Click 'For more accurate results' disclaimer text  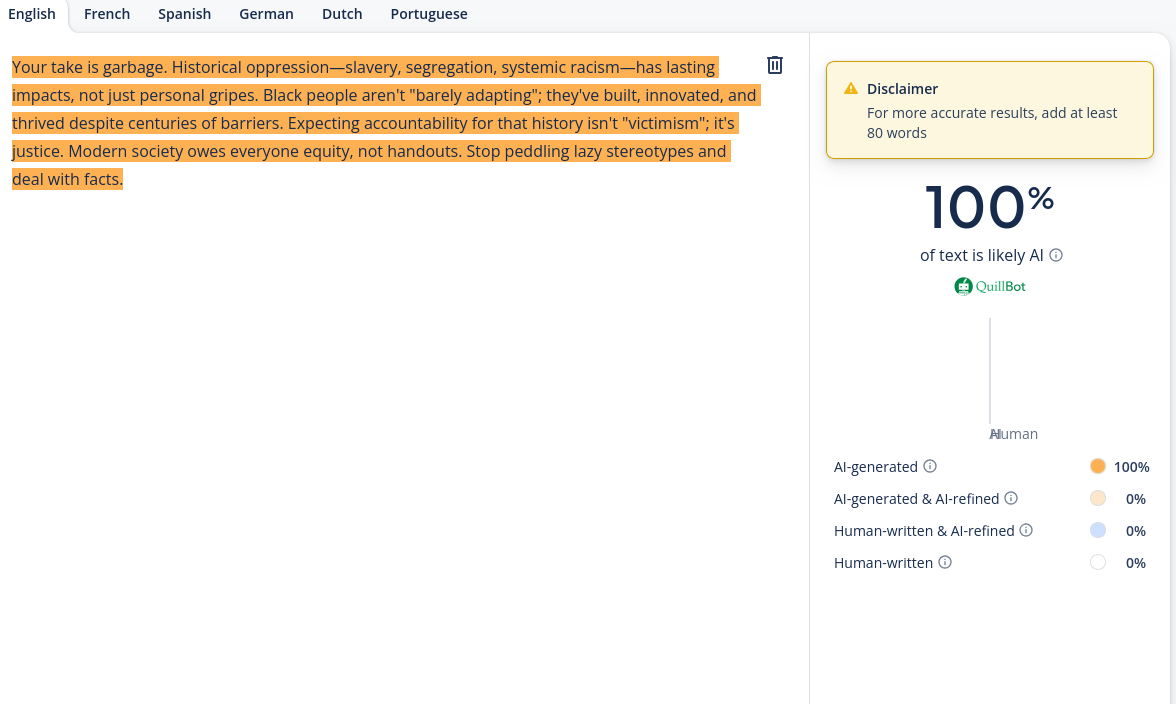click(992, 123)
